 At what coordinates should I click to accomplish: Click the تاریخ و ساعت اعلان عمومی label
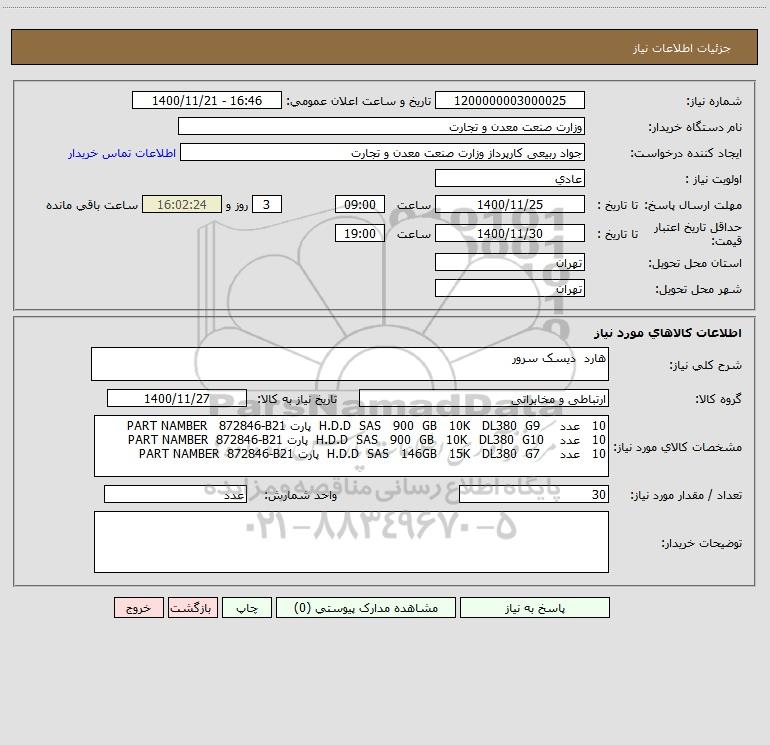(358, 101)
